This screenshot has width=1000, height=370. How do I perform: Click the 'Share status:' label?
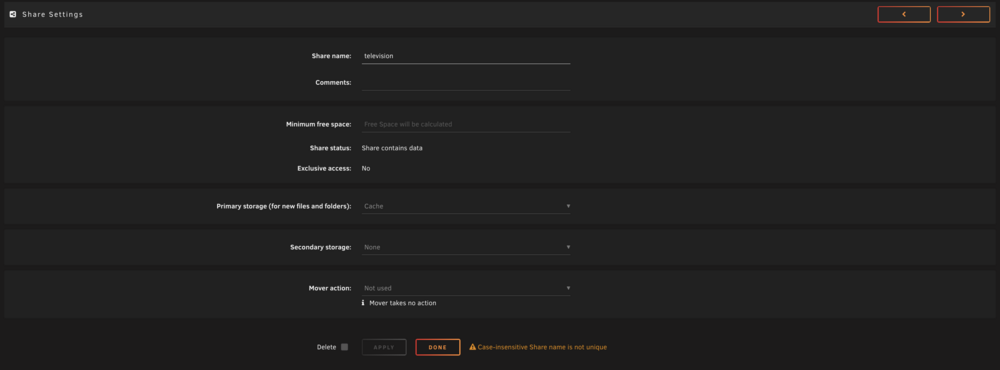(x=331, y=148)
